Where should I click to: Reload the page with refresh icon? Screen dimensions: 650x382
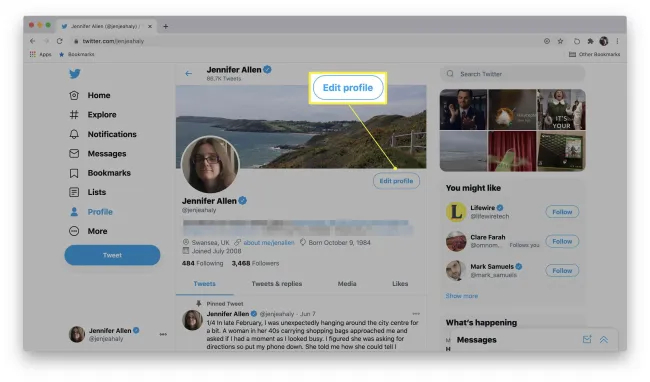click(60, 41)
